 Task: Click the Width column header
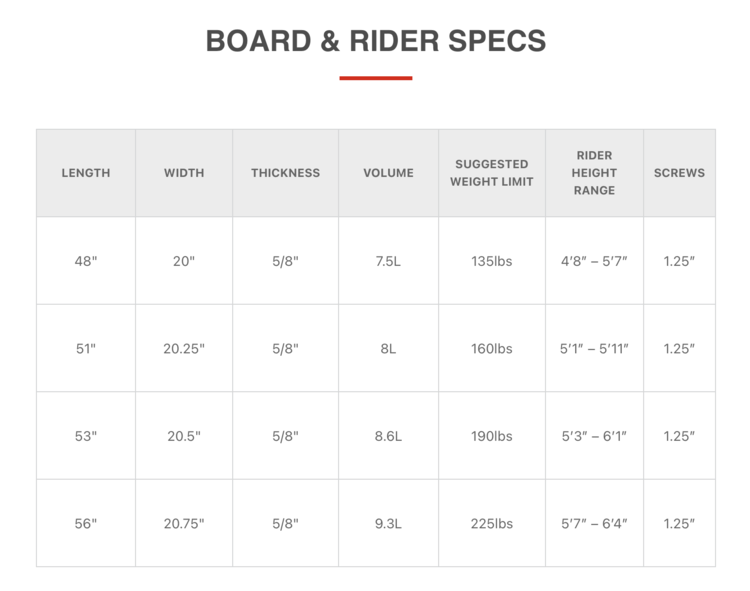[x=184, y=173]
